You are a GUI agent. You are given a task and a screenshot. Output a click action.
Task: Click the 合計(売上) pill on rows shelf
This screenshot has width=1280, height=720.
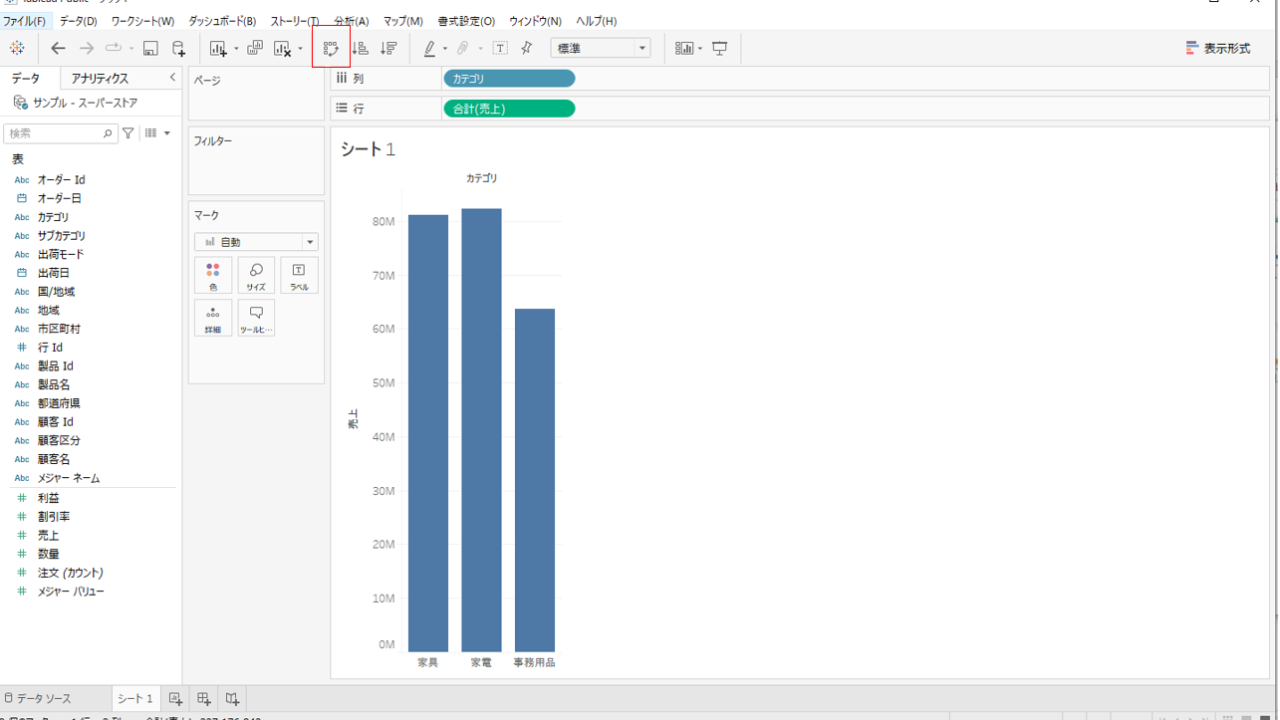coord(509,108)
